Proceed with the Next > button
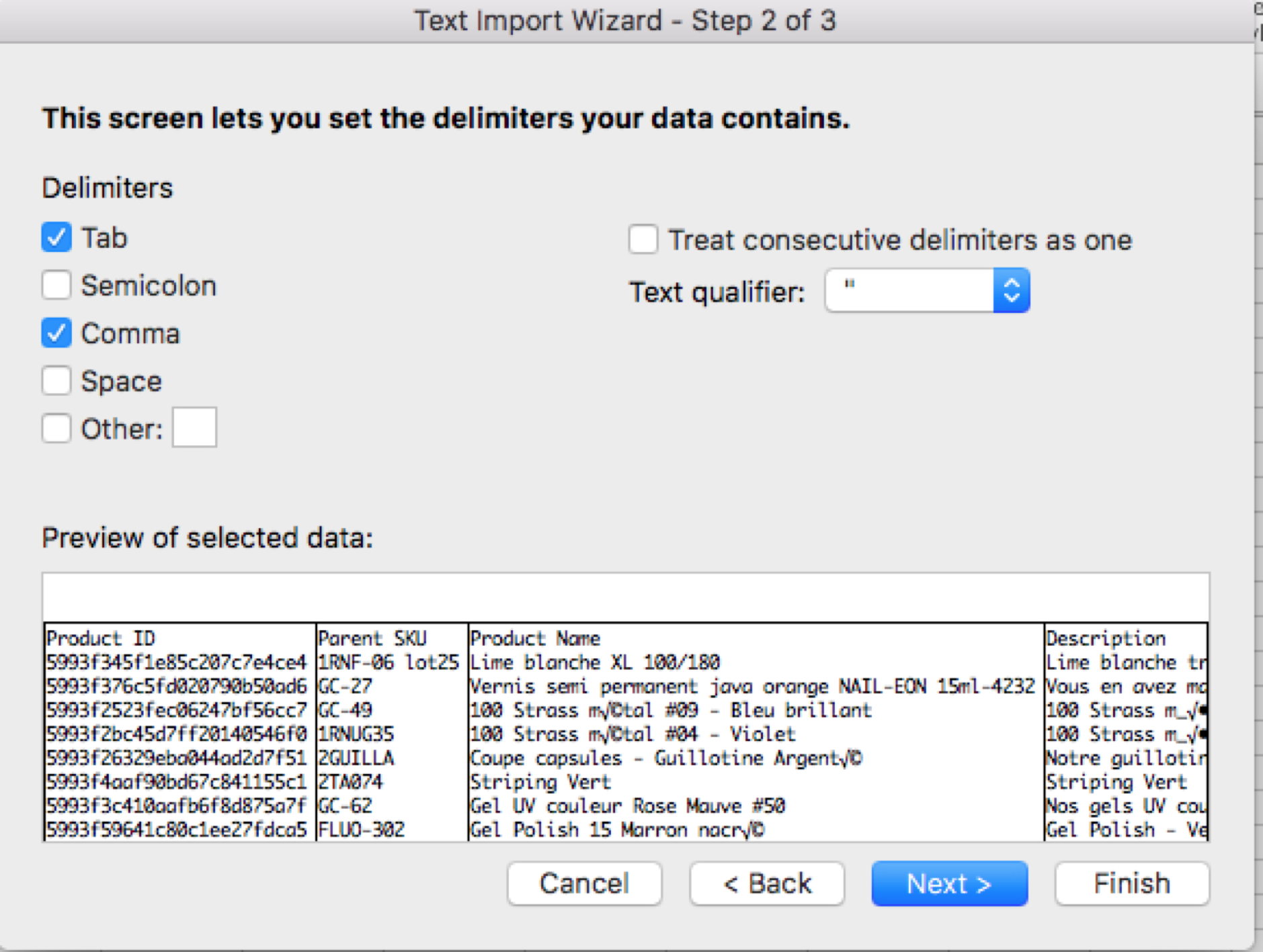The image size is (1263, 952). point(950,883)
